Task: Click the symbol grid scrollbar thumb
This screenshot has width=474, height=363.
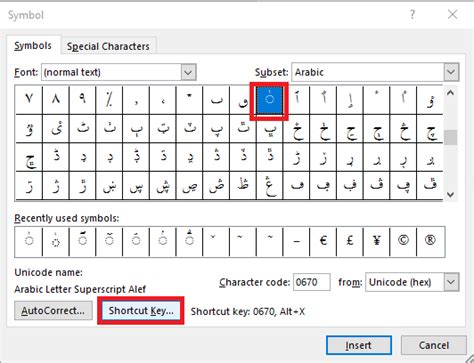Action: (450, 138)
